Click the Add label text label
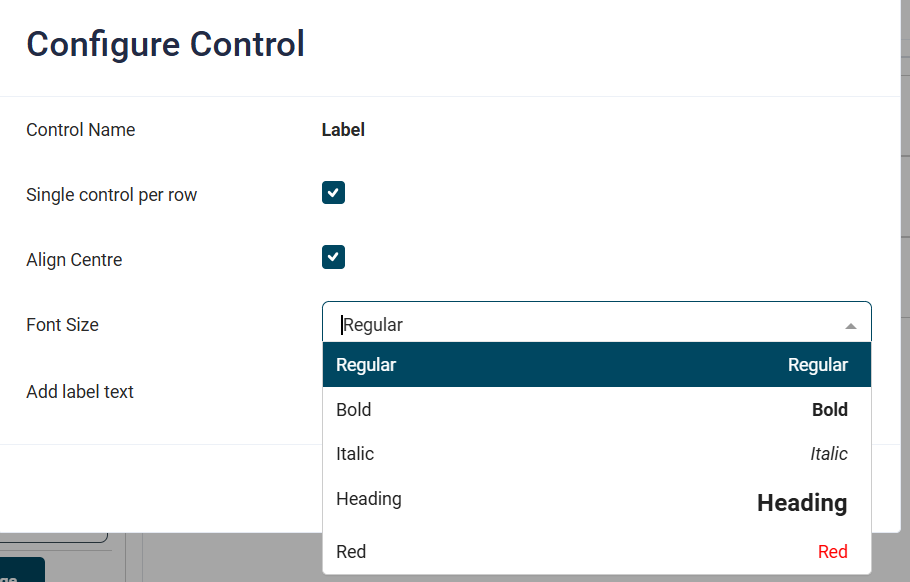 80,392
